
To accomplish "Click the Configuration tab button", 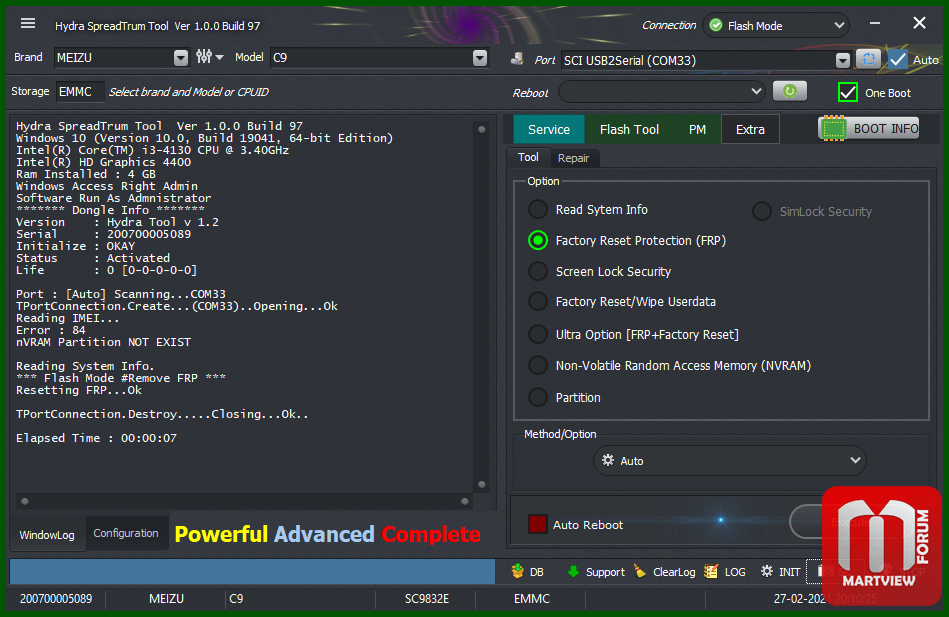I will pos(126,534).
